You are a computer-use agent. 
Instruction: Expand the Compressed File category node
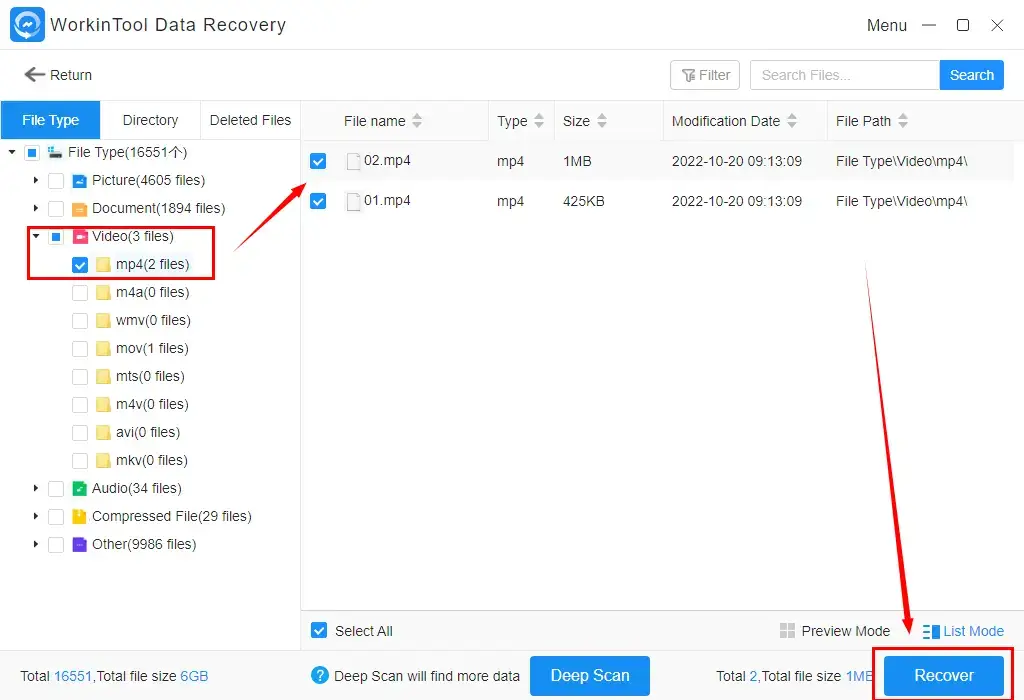coord(35,516)
